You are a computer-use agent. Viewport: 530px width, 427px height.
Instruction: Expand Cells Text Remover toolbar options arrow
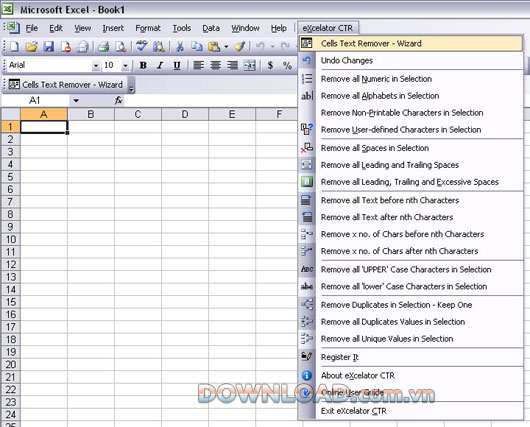click(x=131, y=85)
